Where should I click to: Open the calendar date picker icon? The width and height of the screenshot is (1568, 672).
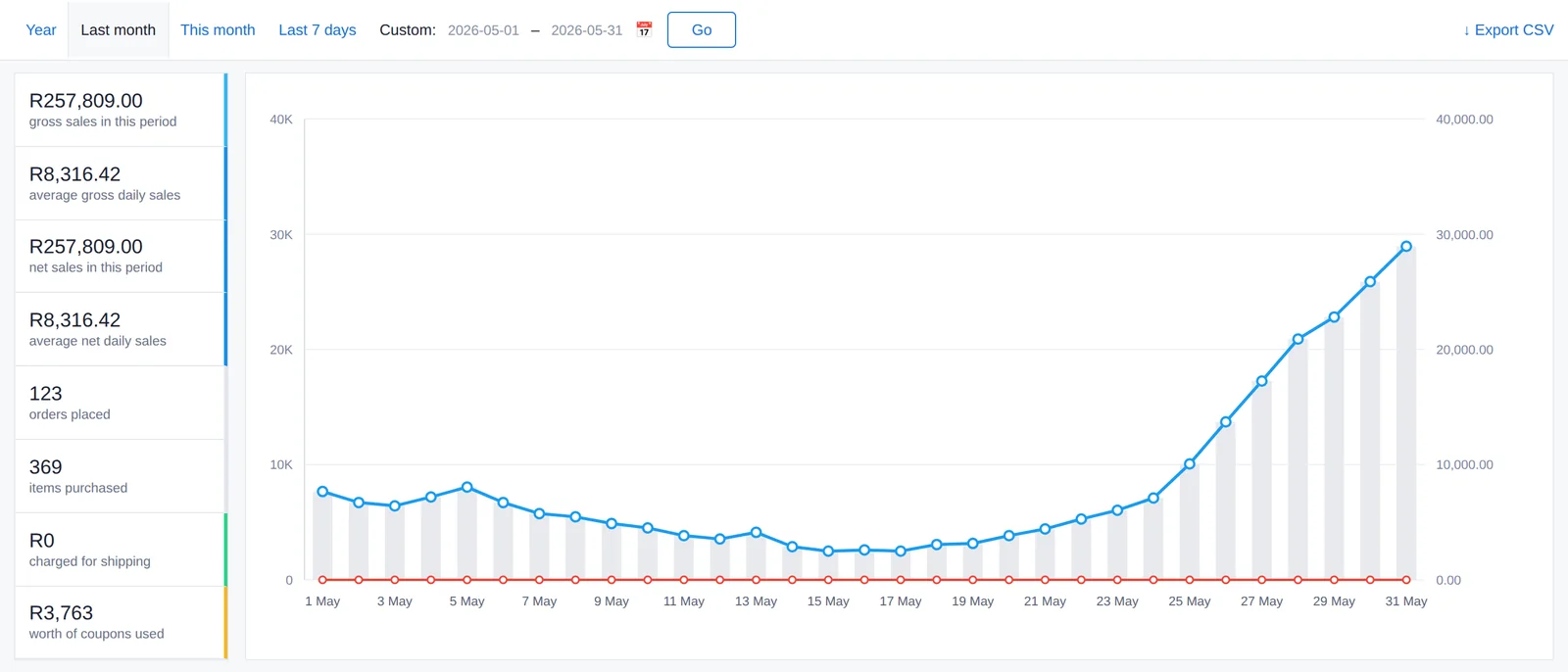click(644, 29)
